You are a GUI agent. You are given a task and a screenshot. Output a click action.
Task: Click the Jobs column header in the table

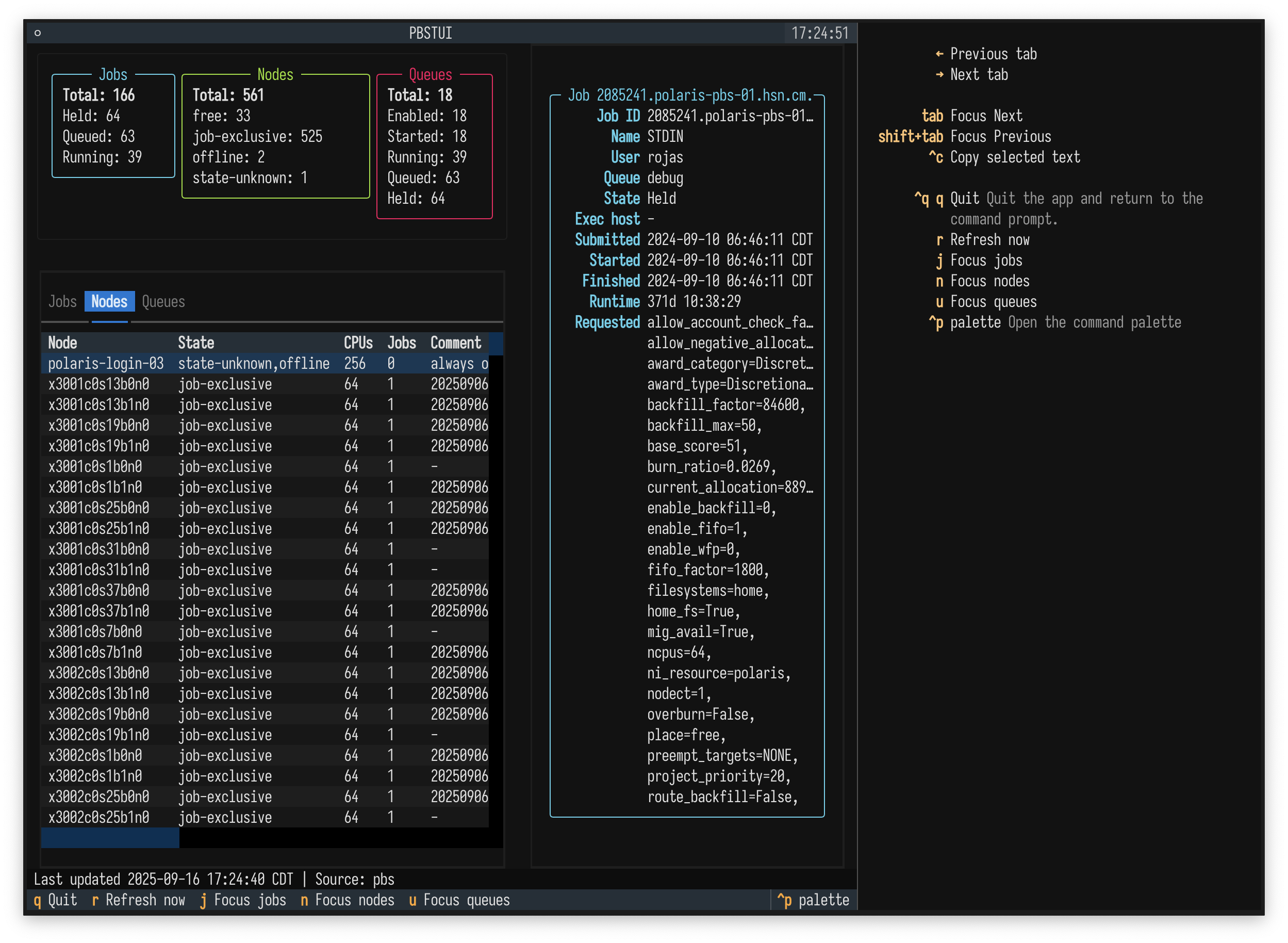402,343
